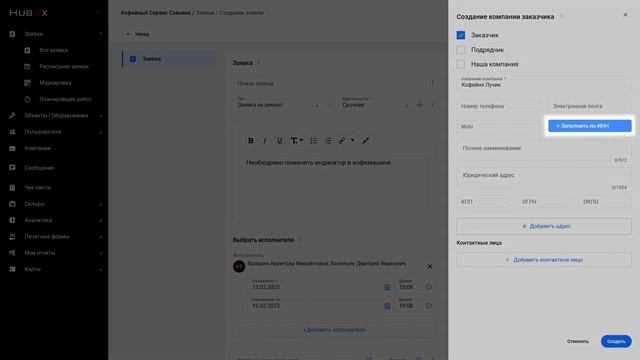Open Все заявки in the sidebar
The width and height of the screenshot is (640, 360).
tap(53, 50)
